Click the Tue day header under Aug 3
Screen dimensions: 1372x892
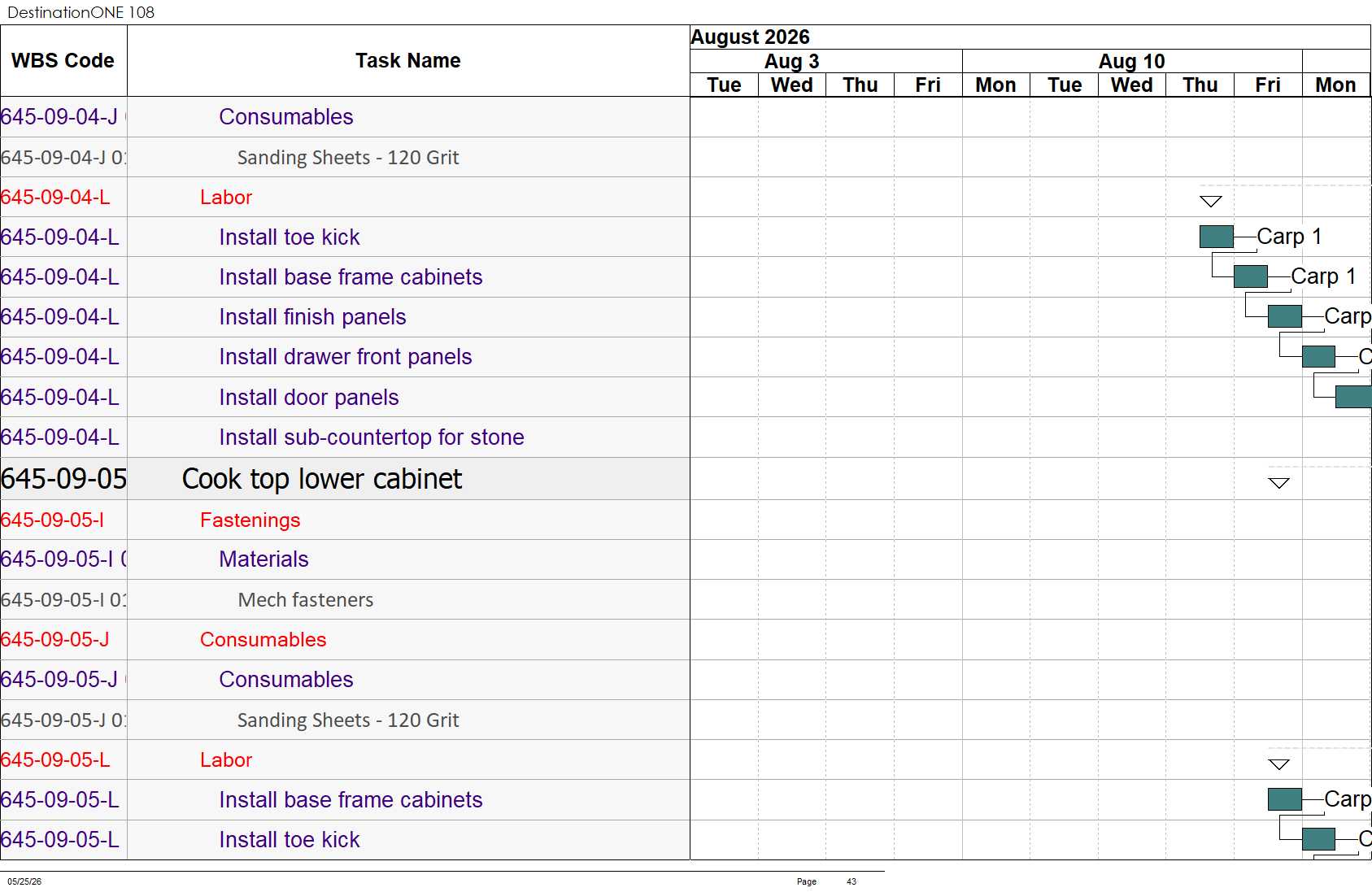[x=724, y=85]
